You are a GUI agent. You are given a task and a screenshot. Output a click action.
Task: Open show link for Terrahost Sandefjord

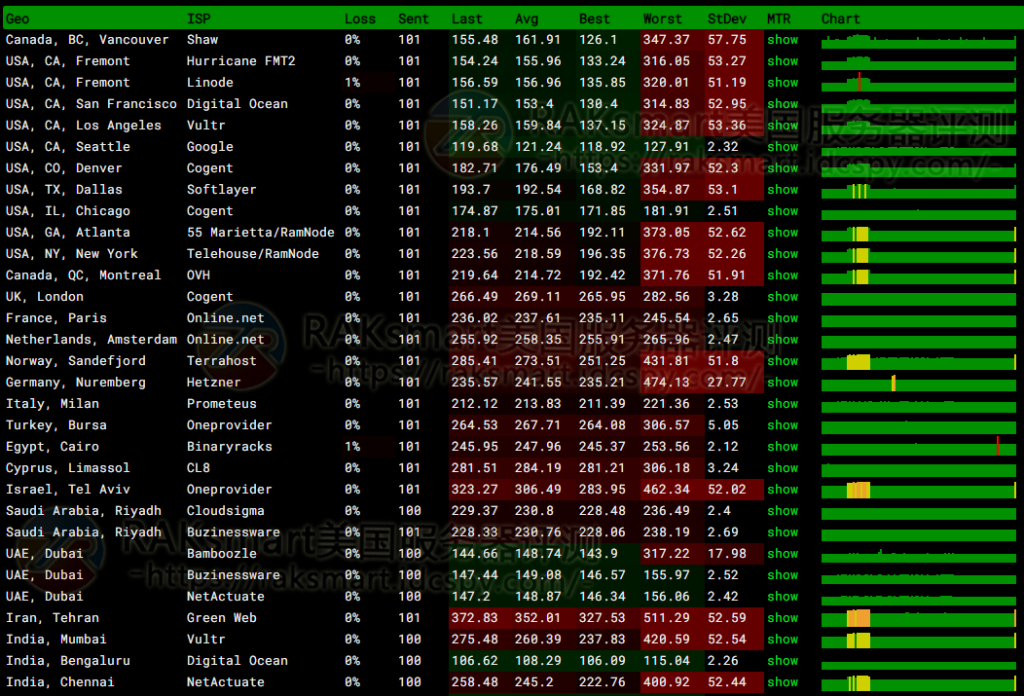coord(782,361)
